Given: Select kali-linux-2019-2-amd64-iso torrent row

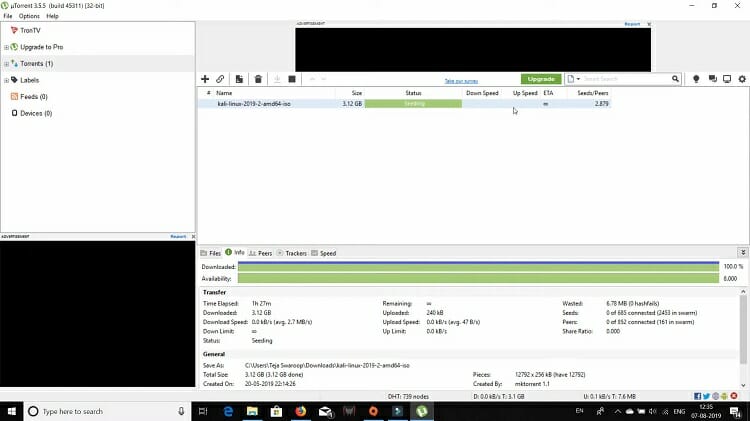Looking at the screenshot, I should (404, 104).
